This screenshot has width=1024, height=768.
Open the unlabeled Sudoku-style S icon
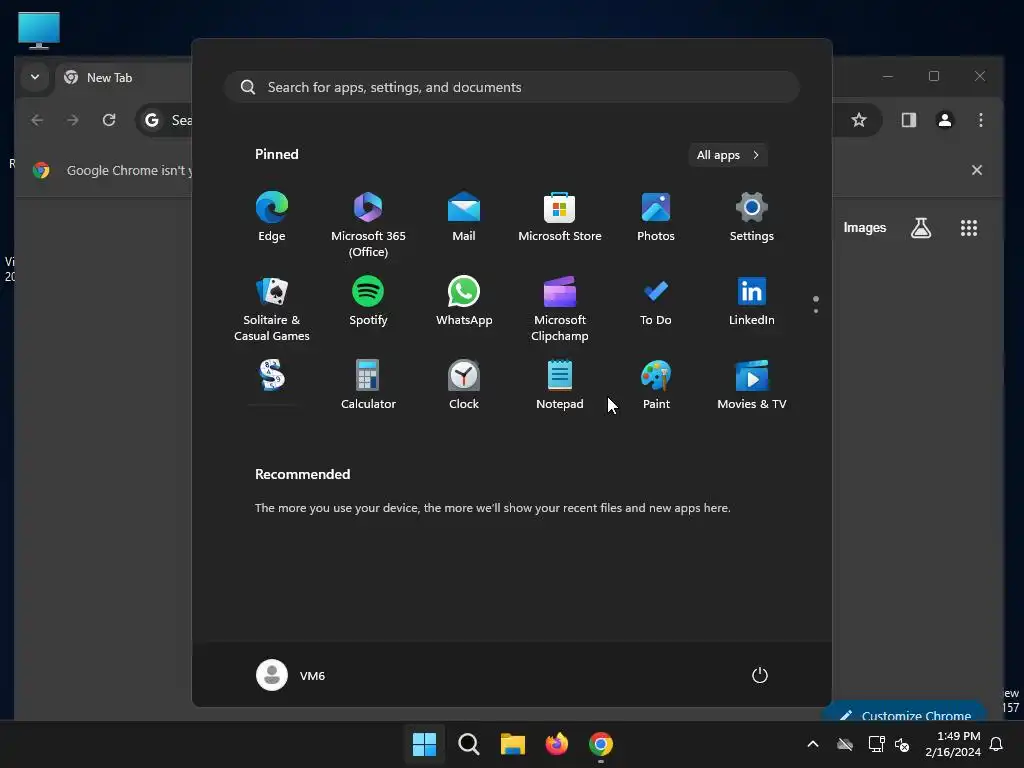click(272, 376)
